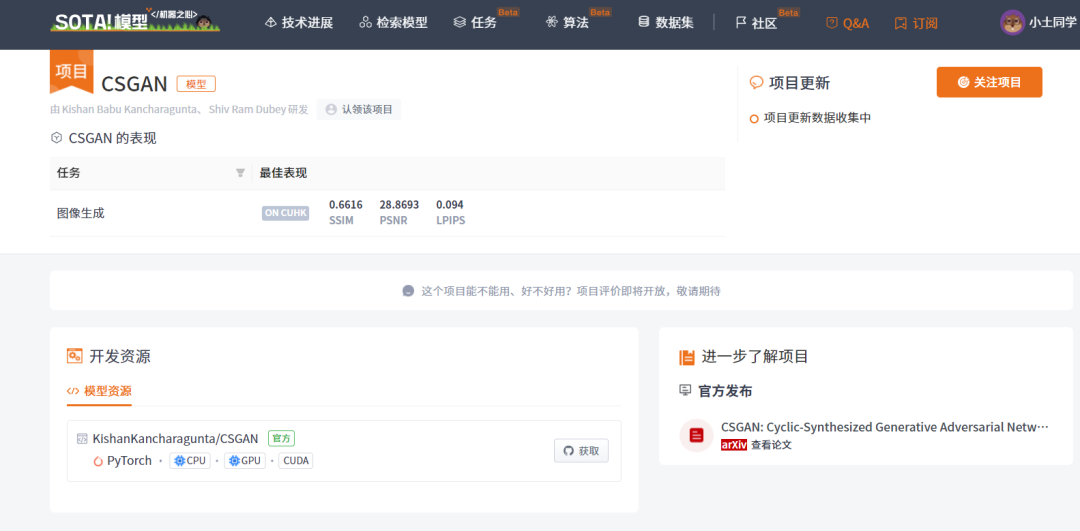
Task: Go to the 任务 Beta section
Action: pos(476,23)
